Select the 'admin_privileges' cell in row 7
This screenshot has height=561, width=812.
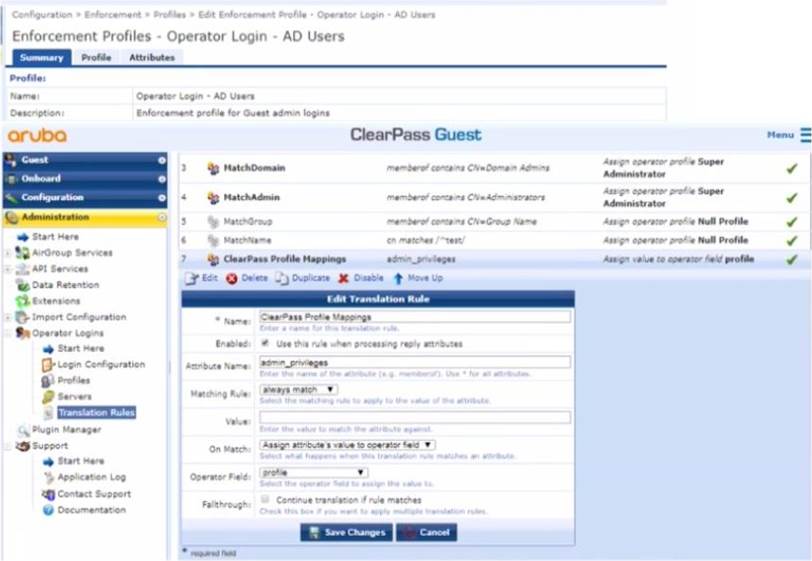[421, 259]
